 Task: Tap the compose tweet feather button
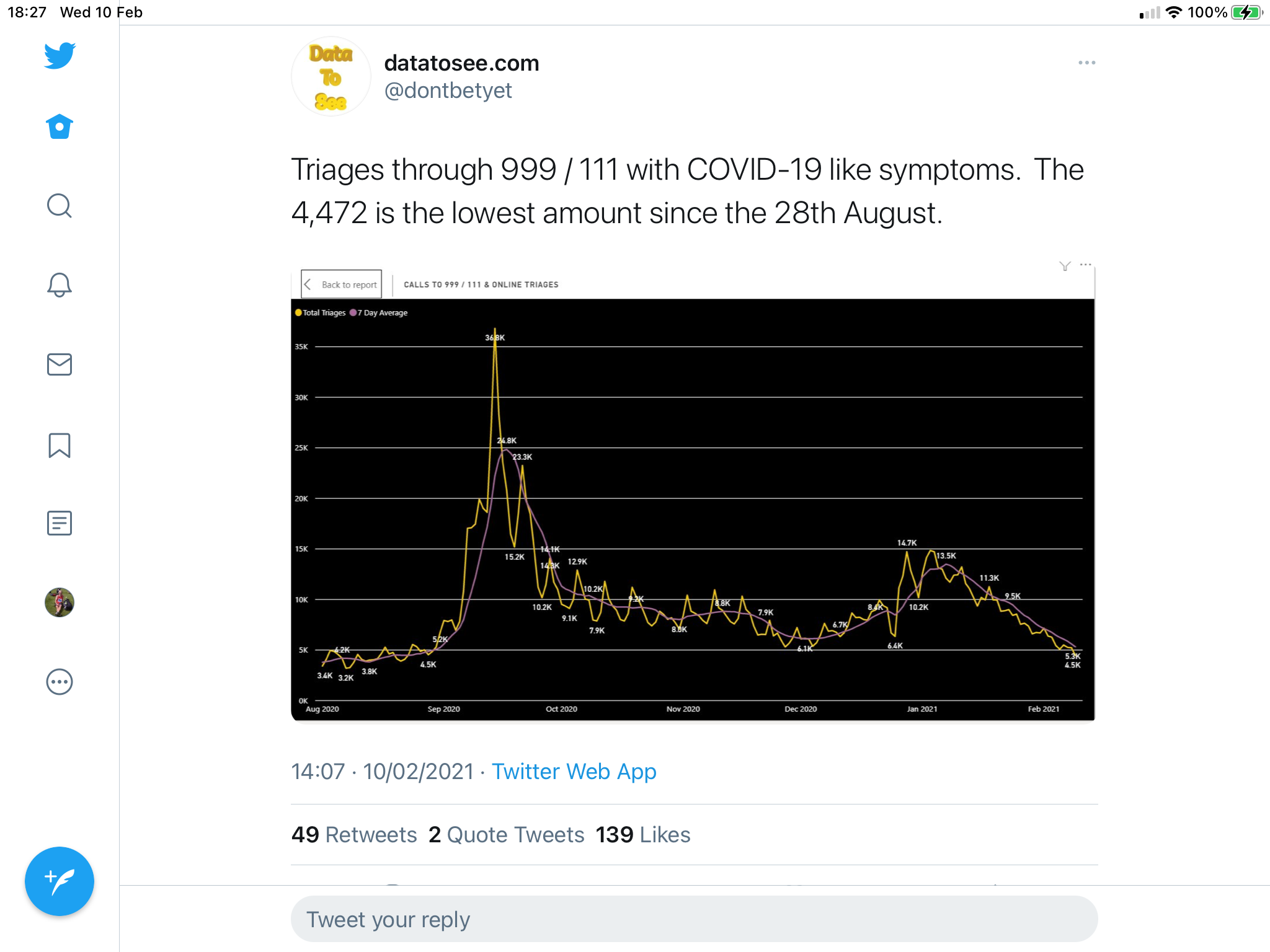click(60, 881)
